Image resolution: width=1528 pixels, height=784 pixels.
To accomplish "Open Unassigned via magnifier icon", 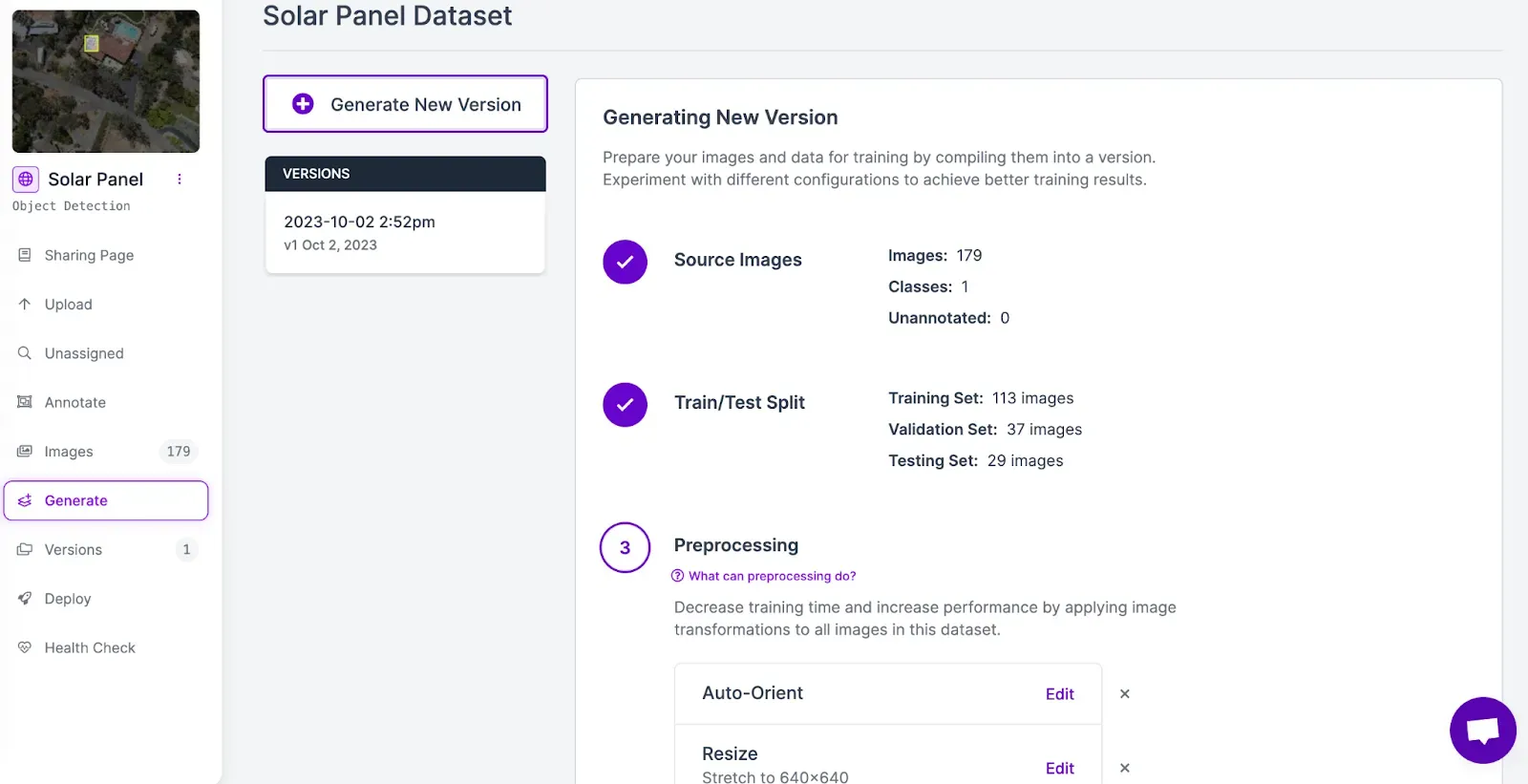I will [25, 353].
